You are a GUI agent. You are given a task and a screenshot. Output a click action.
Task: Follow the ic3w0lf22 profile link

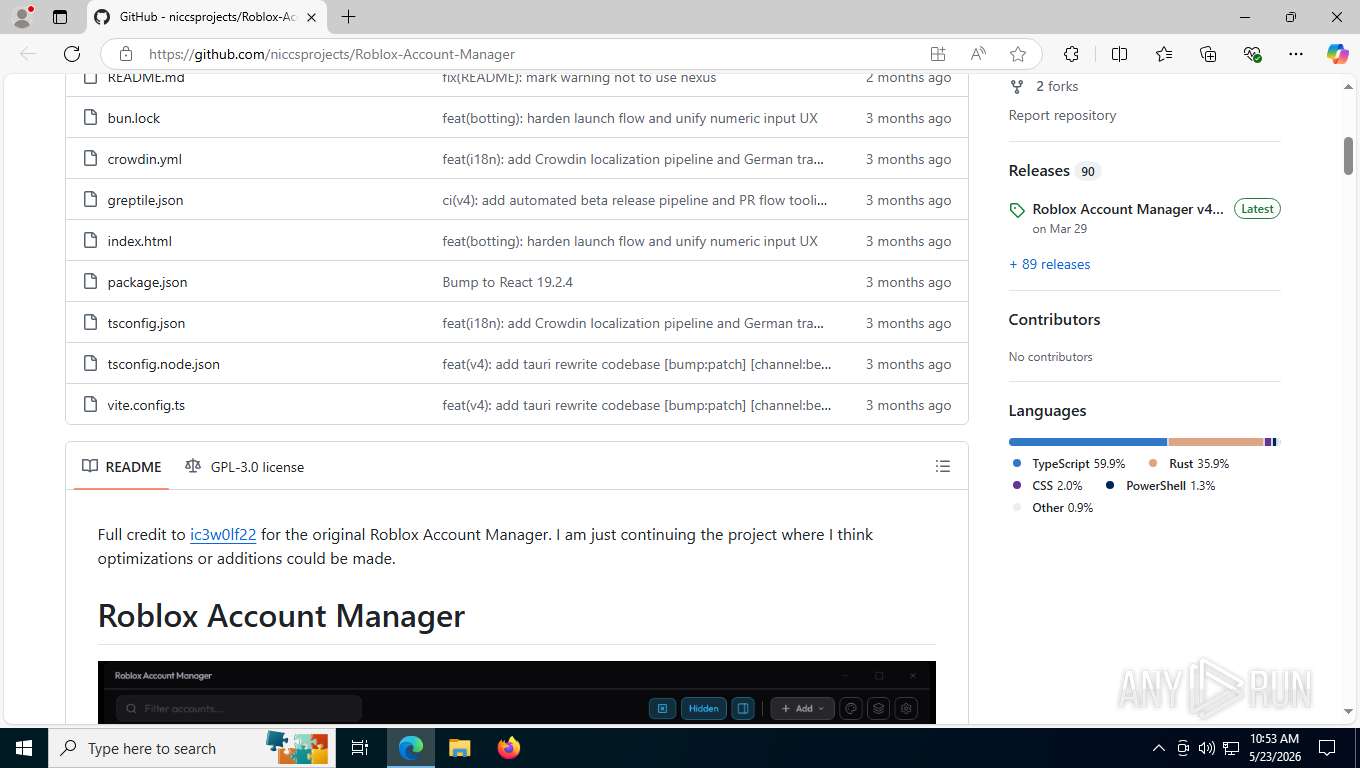[x=223, y=535]
